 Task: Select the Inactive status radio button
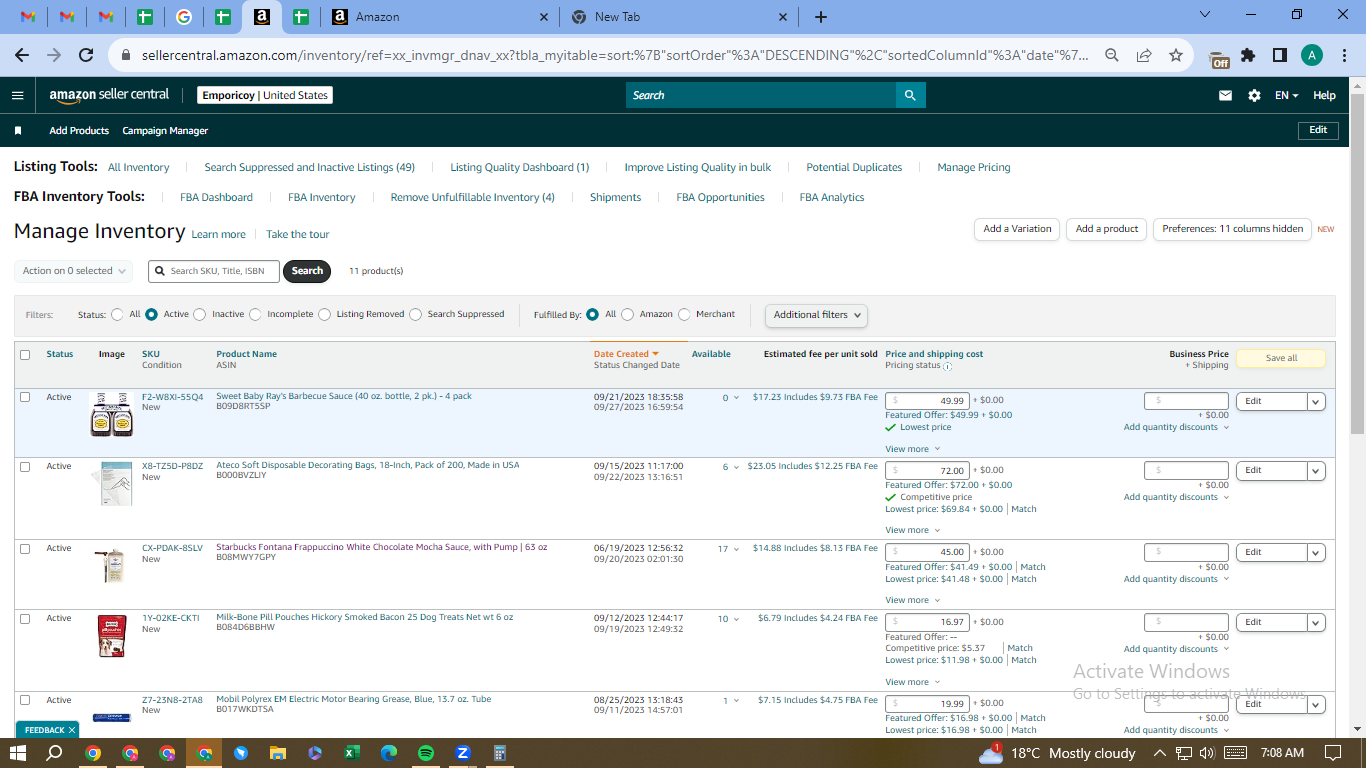(200, 314)
